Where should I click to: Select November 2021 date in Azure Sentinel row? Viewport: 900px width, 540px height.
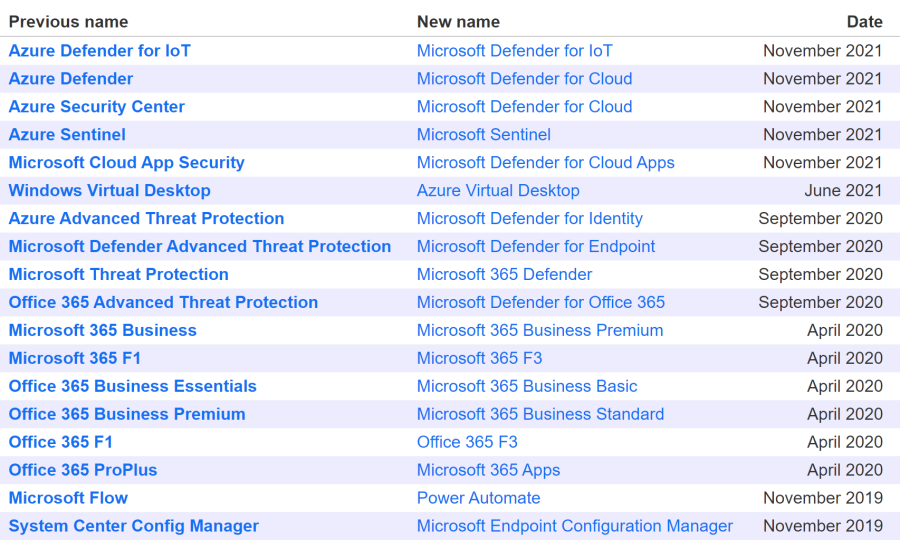point(823,135)
